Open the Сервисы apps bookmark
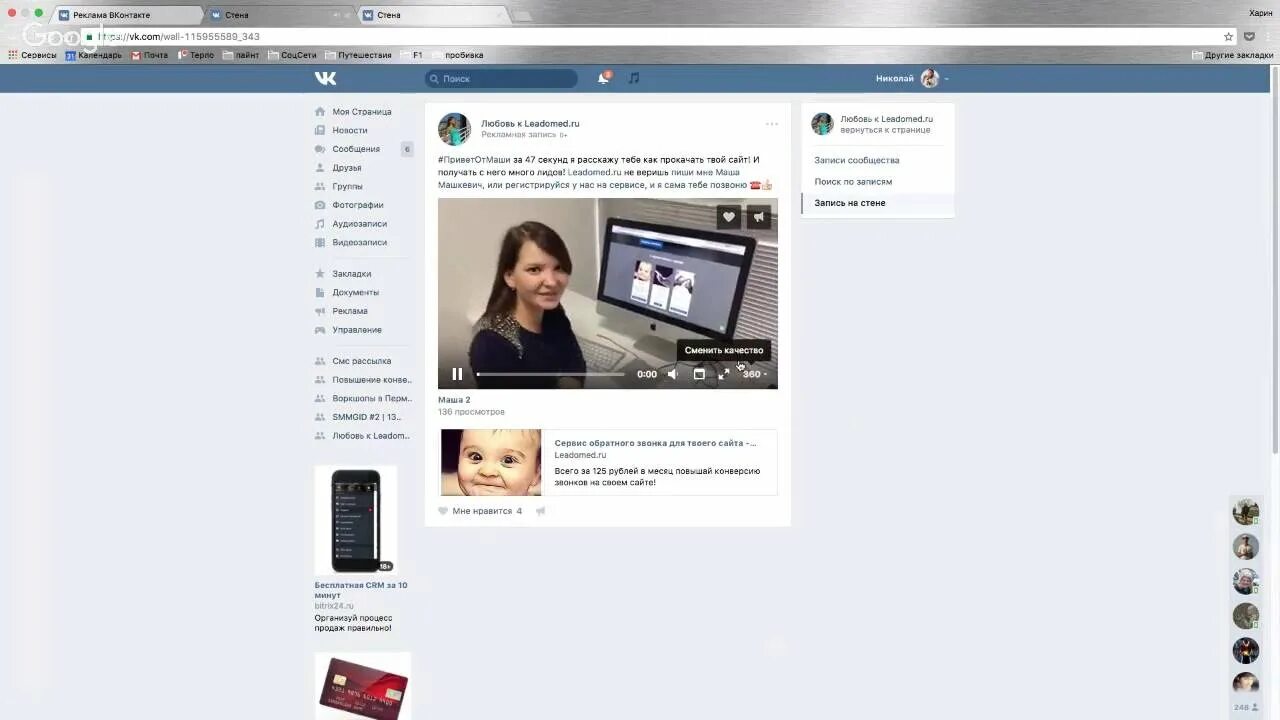Screen dimensions: 1280x720 pos(33,55)
